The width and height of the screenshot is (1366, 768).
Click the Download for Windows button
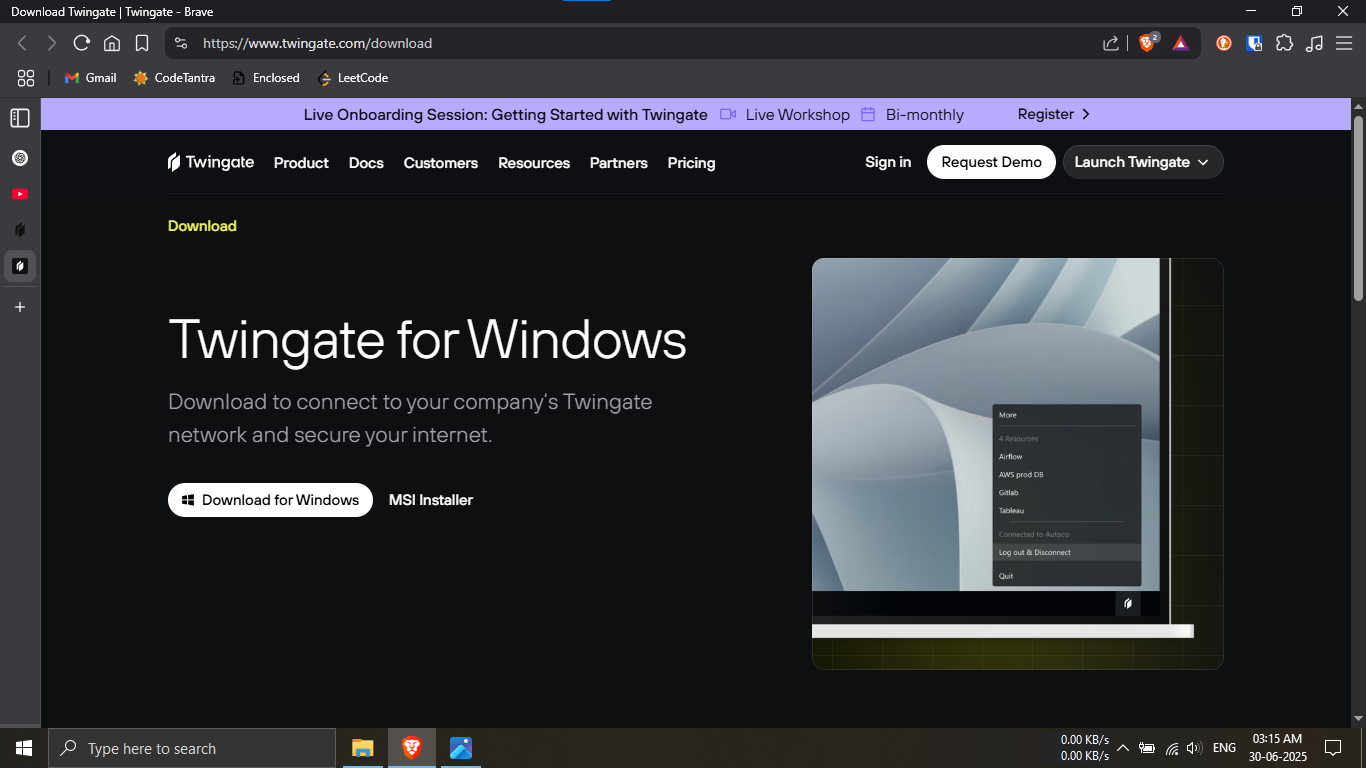click(x=270, y=500)
